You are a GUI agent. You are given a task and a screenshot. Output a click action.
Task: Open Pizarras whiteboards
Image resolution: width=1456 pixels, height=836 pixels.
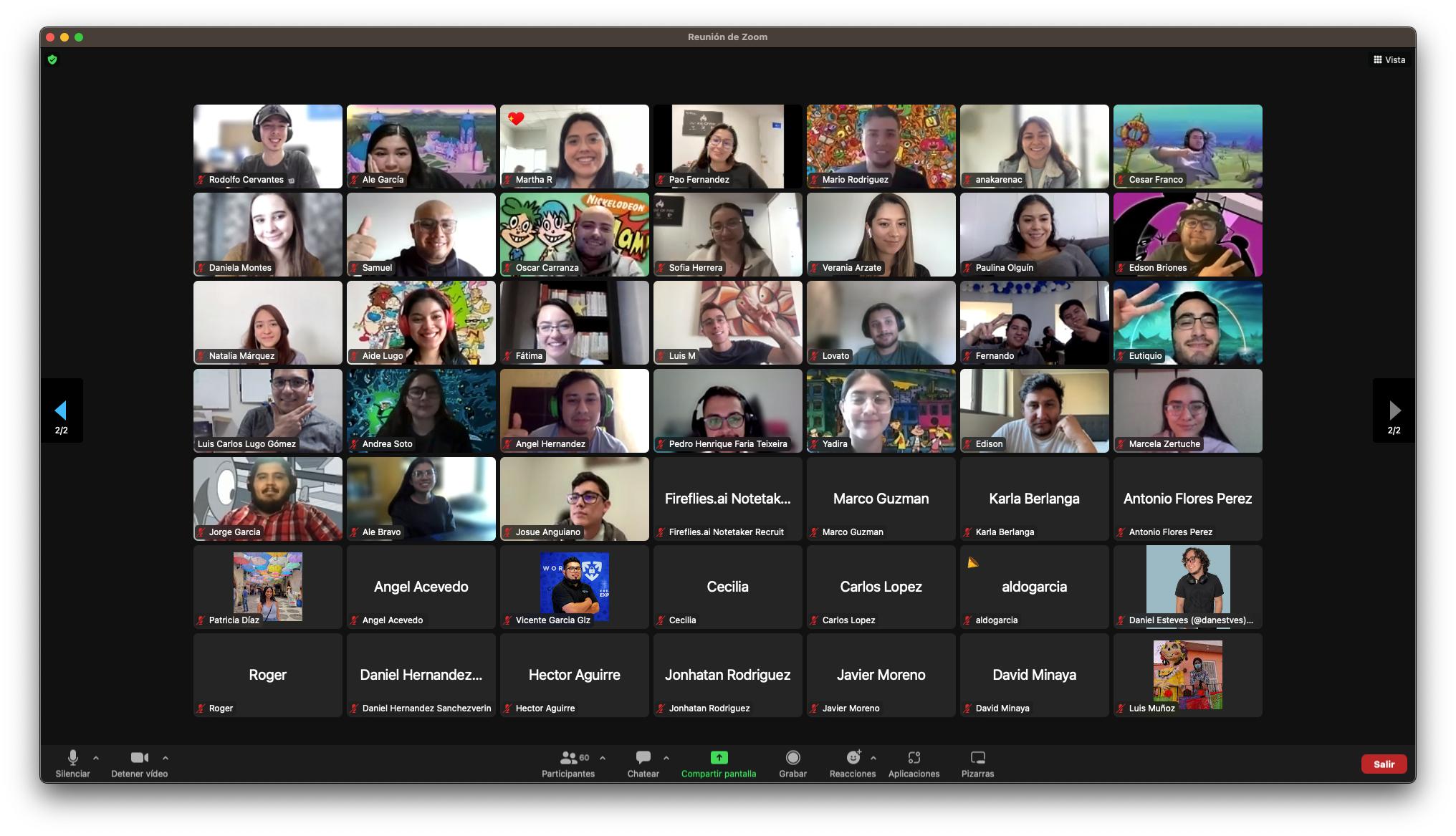coord(977,764)
